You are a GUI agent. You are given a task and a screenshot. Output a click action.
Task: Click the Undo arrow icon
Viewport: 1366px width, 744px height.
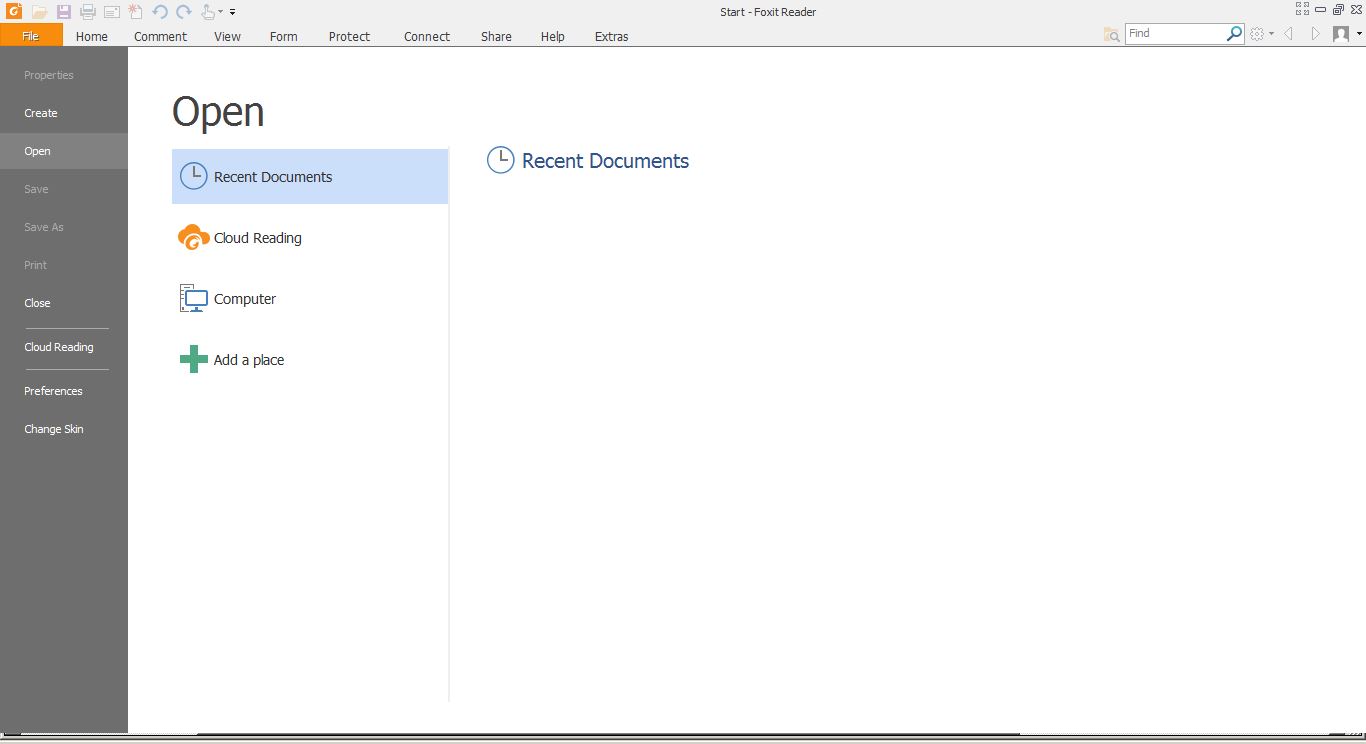click(x=160, y=12)
